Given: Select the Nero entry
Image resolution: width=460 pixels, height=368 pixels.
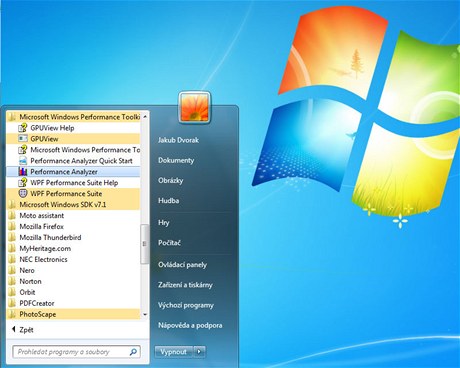Looking at the screenshot, I should coord(73,270).
